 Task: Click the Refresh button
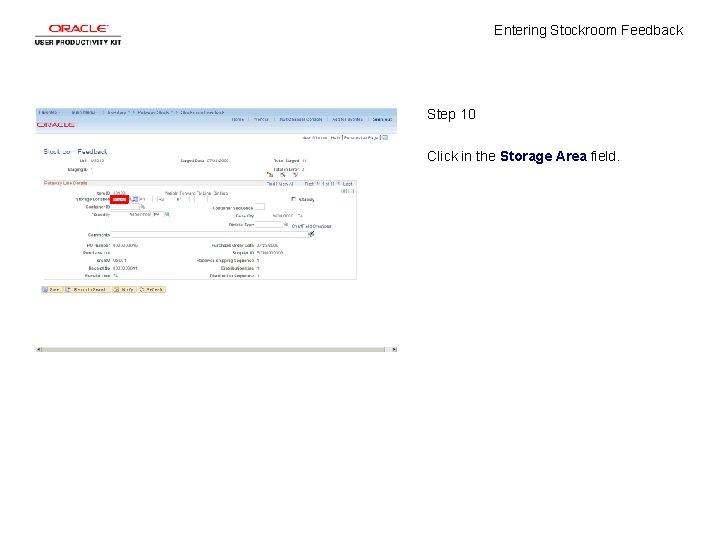point(152,290)
